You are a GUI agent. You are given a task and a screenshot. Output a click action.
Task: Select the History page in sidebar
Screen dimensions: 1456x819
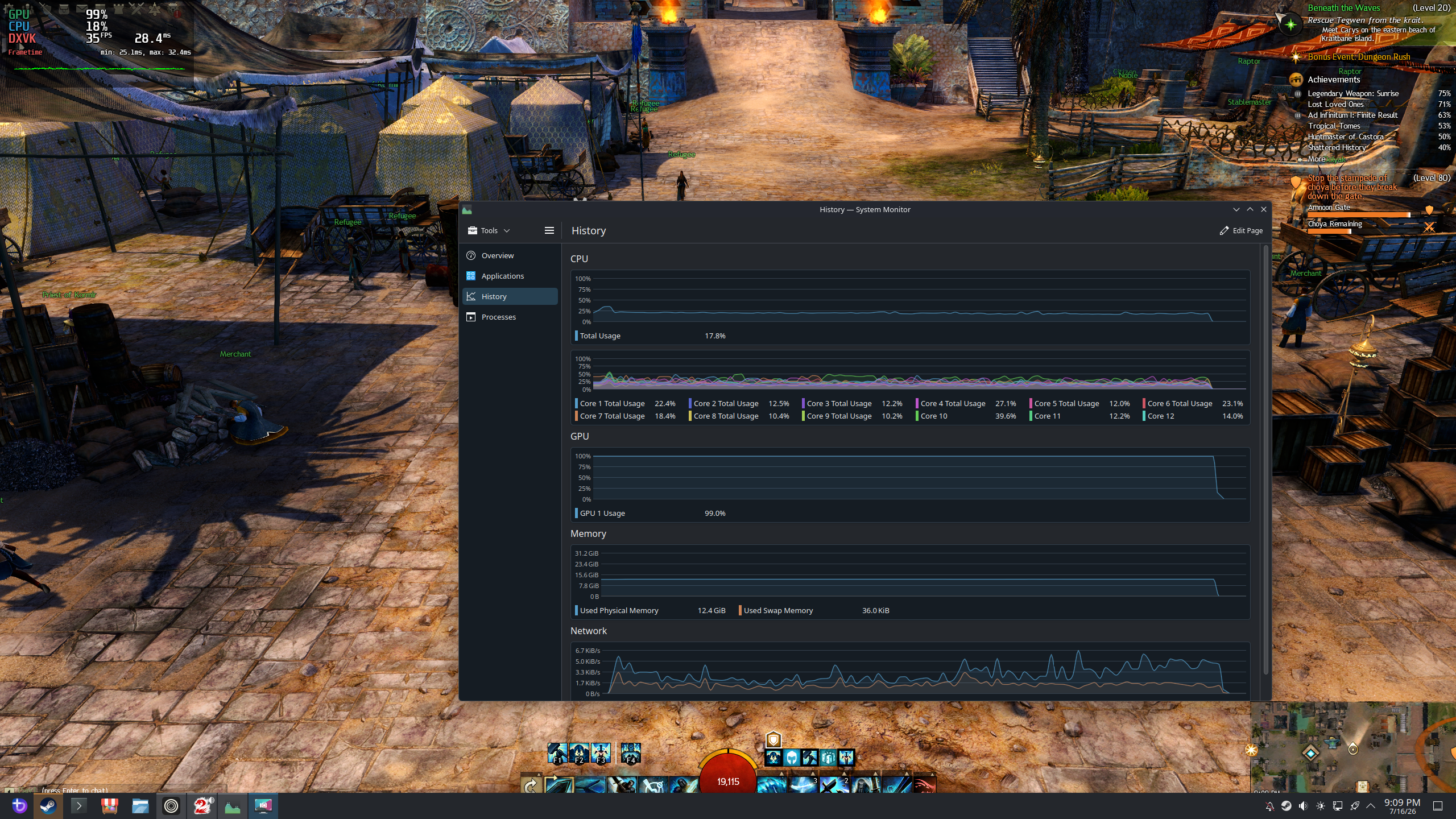pyautogui.click(x=510, y=296)
